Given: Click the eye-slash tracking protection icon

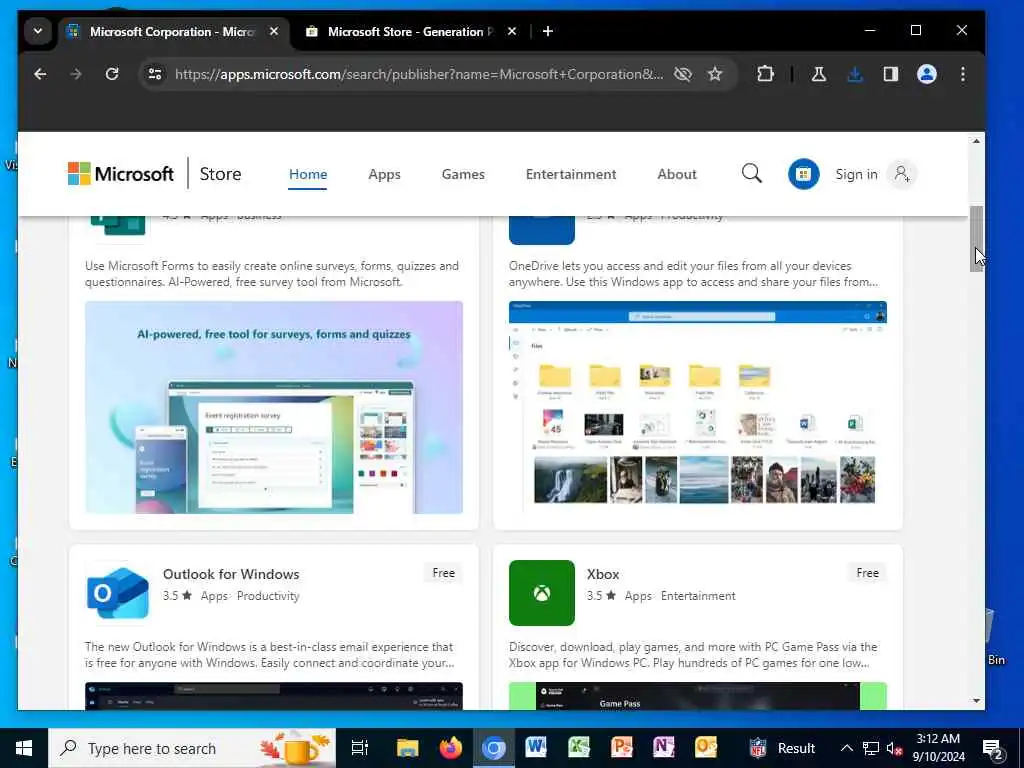Looking at the screenshot, I should (682, 74).
